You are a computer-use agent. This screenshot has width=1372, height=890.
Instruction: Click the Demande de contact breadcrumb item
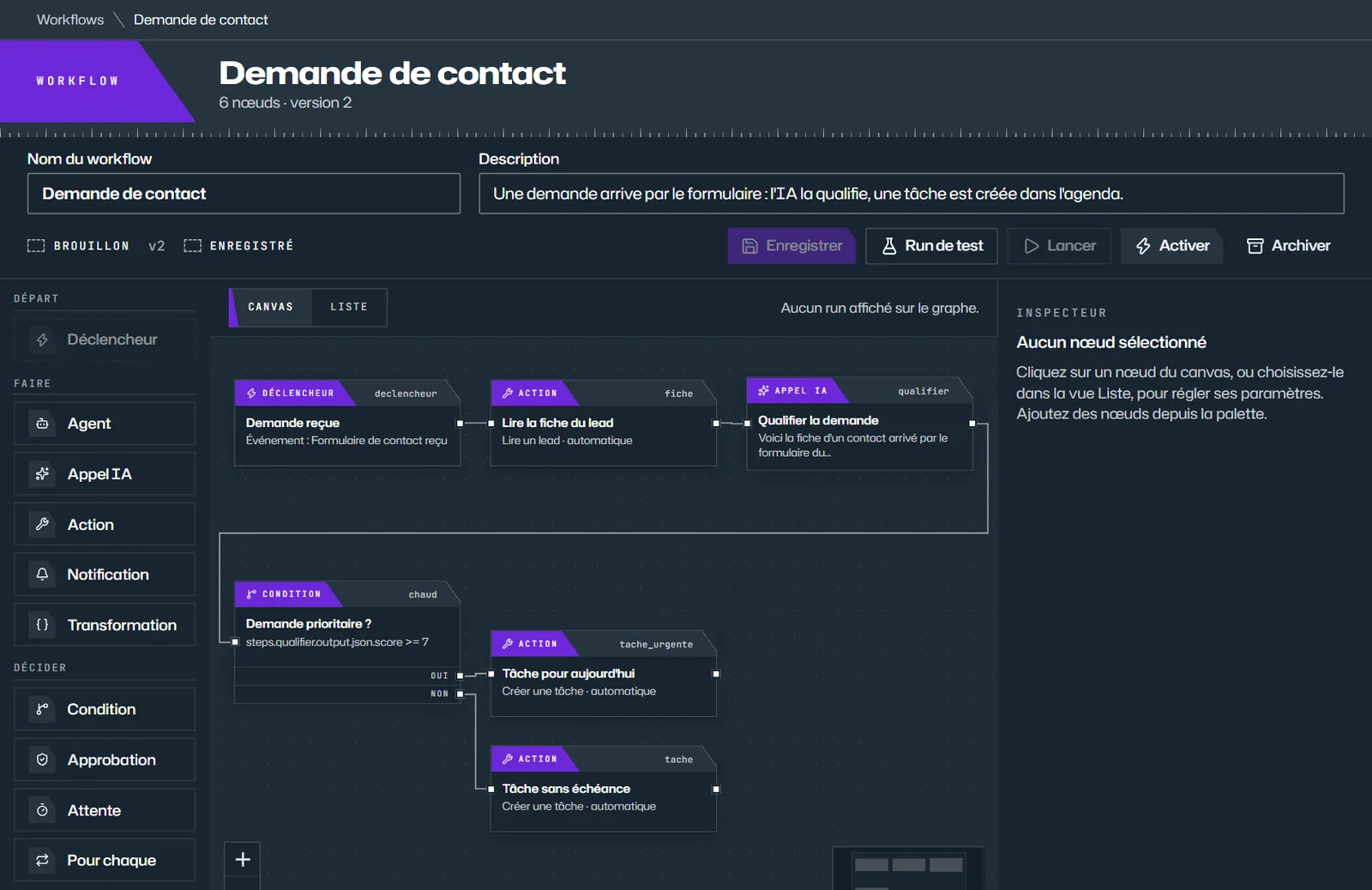pos(201,20)
